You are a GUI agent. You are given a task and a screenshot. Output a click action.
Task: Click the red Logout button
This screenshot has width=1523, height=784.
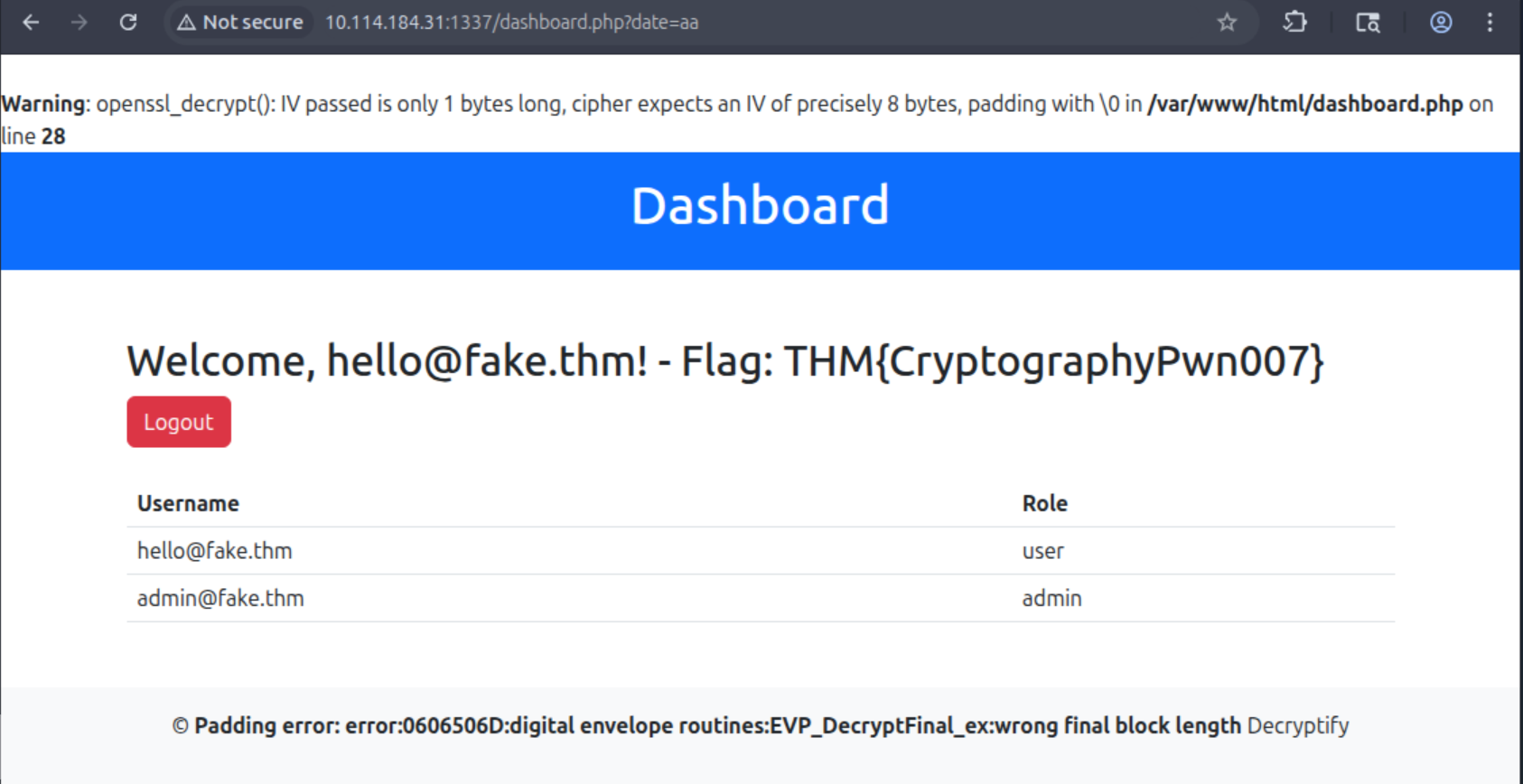pyautogui.click(x=179, y=422)
